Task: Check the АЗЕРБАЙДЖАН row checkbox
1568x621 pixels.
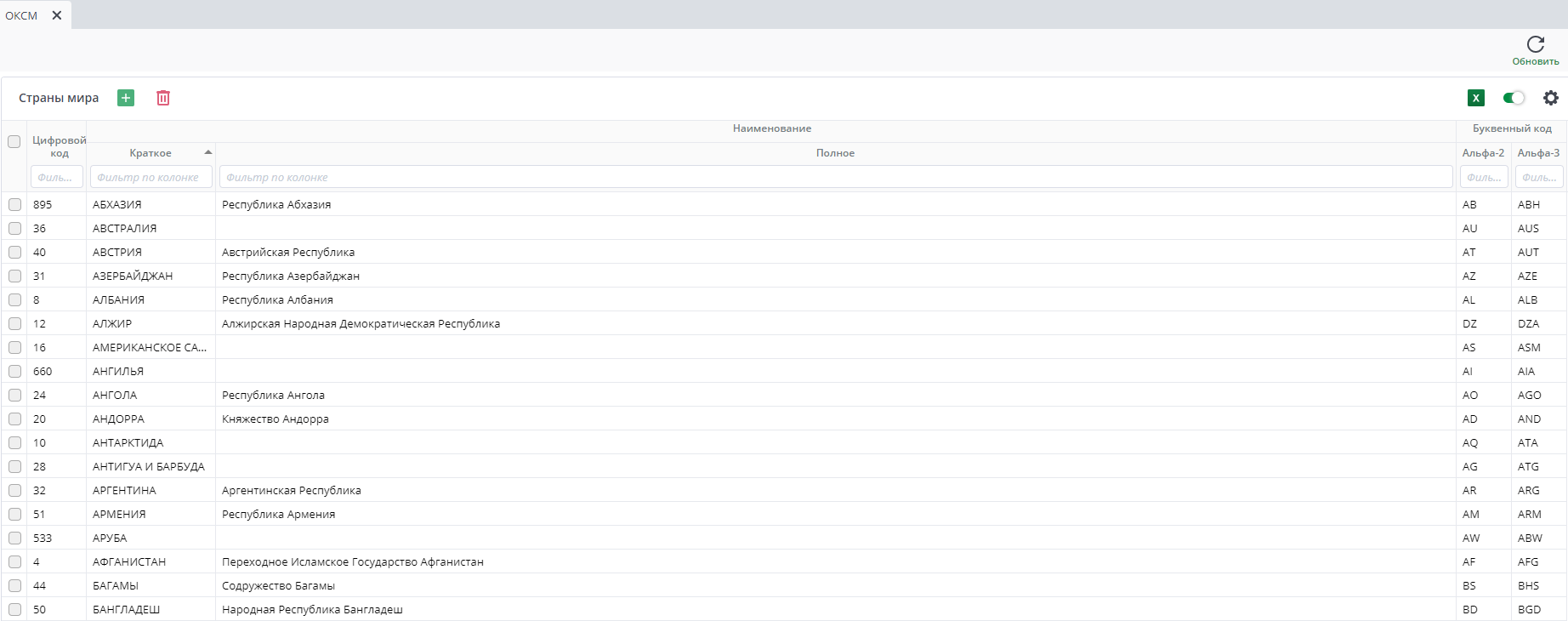Action: [14, 276]
